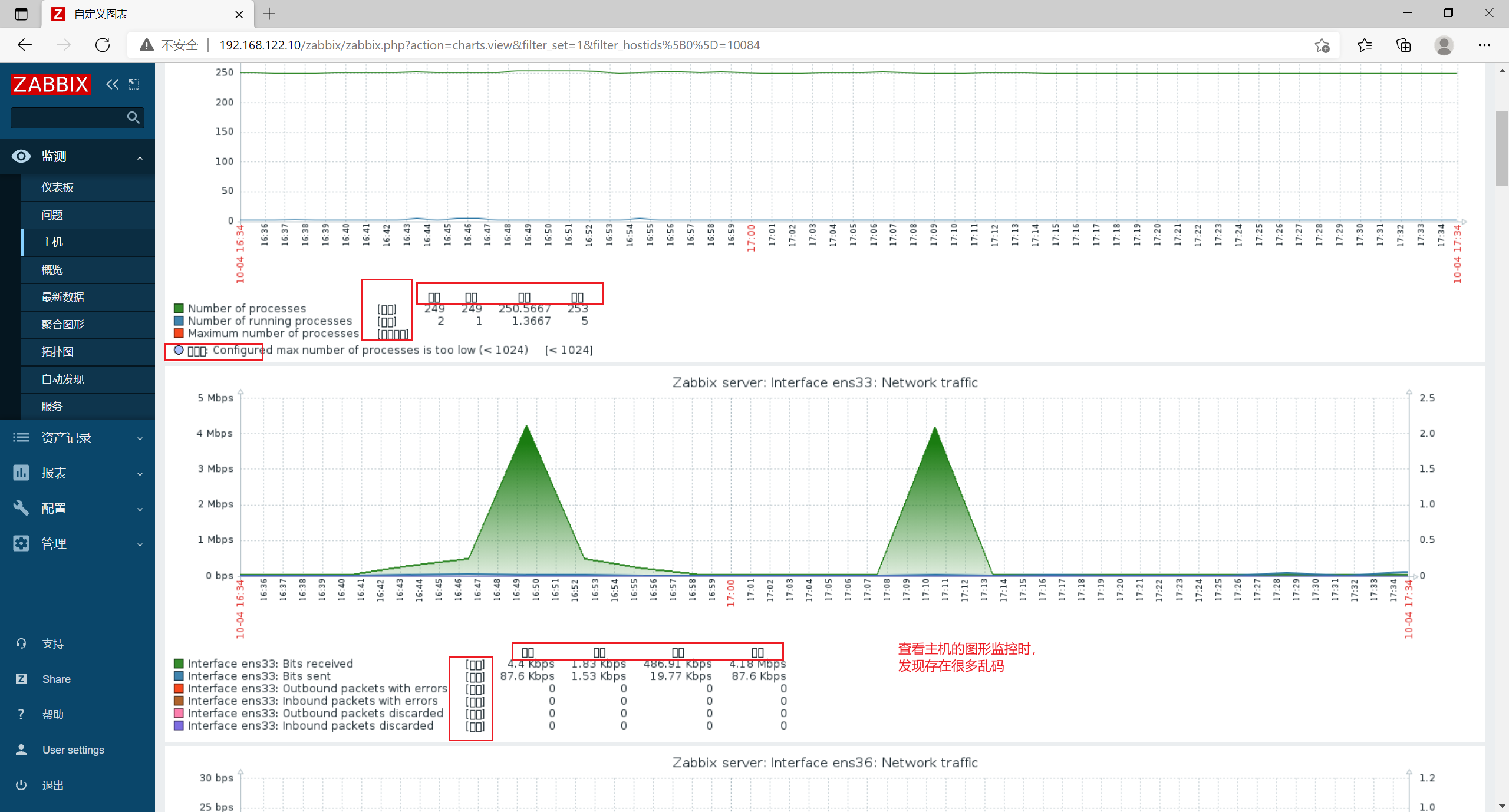This screenshot has height=812, width=1509.
Task: Expand the 管理 menu arrow
Action: click(x=140, y=544)
